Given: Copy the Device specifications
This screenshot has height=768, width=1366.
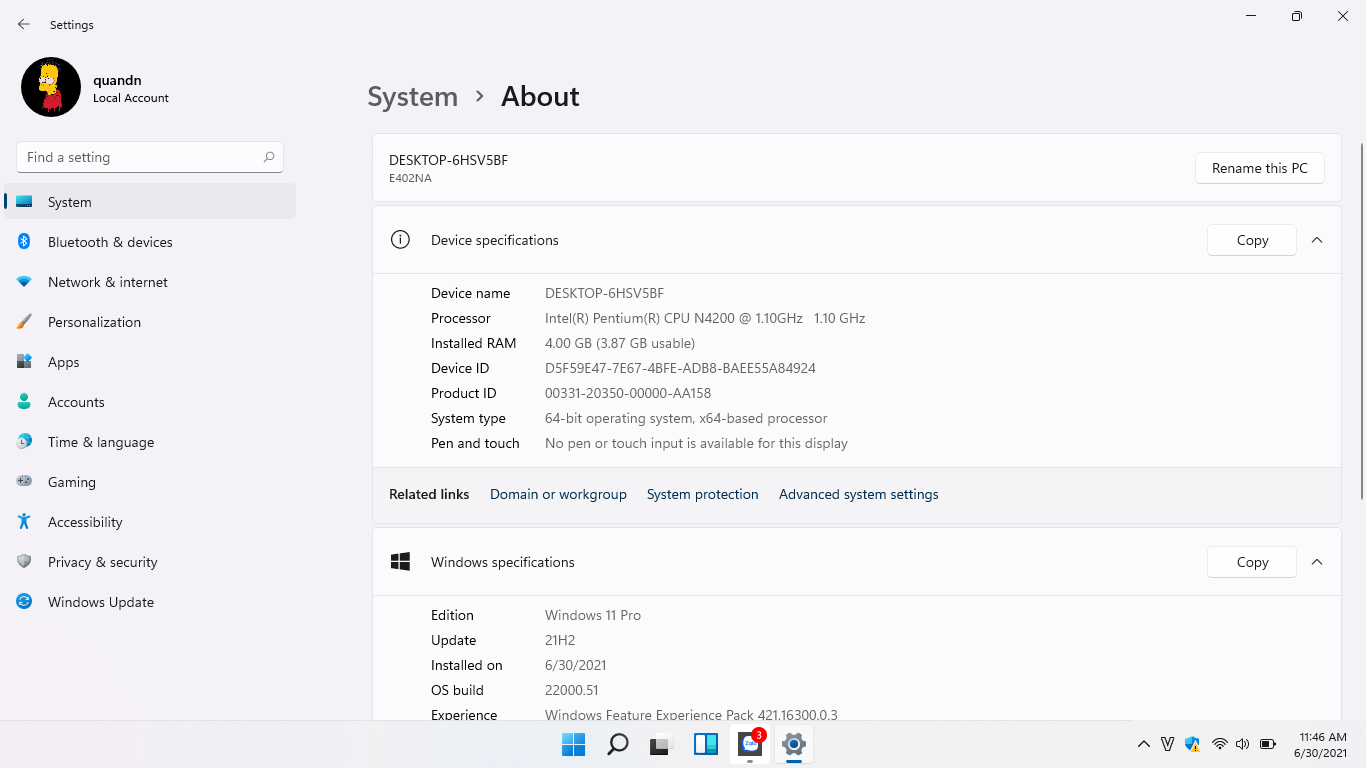Looking at the screenshot, I should coord(1252,240).
